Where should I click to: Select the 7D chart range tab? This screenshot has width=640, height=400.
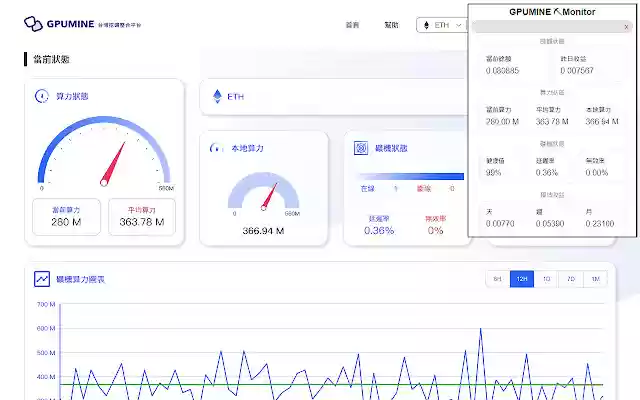click(571, 279)
